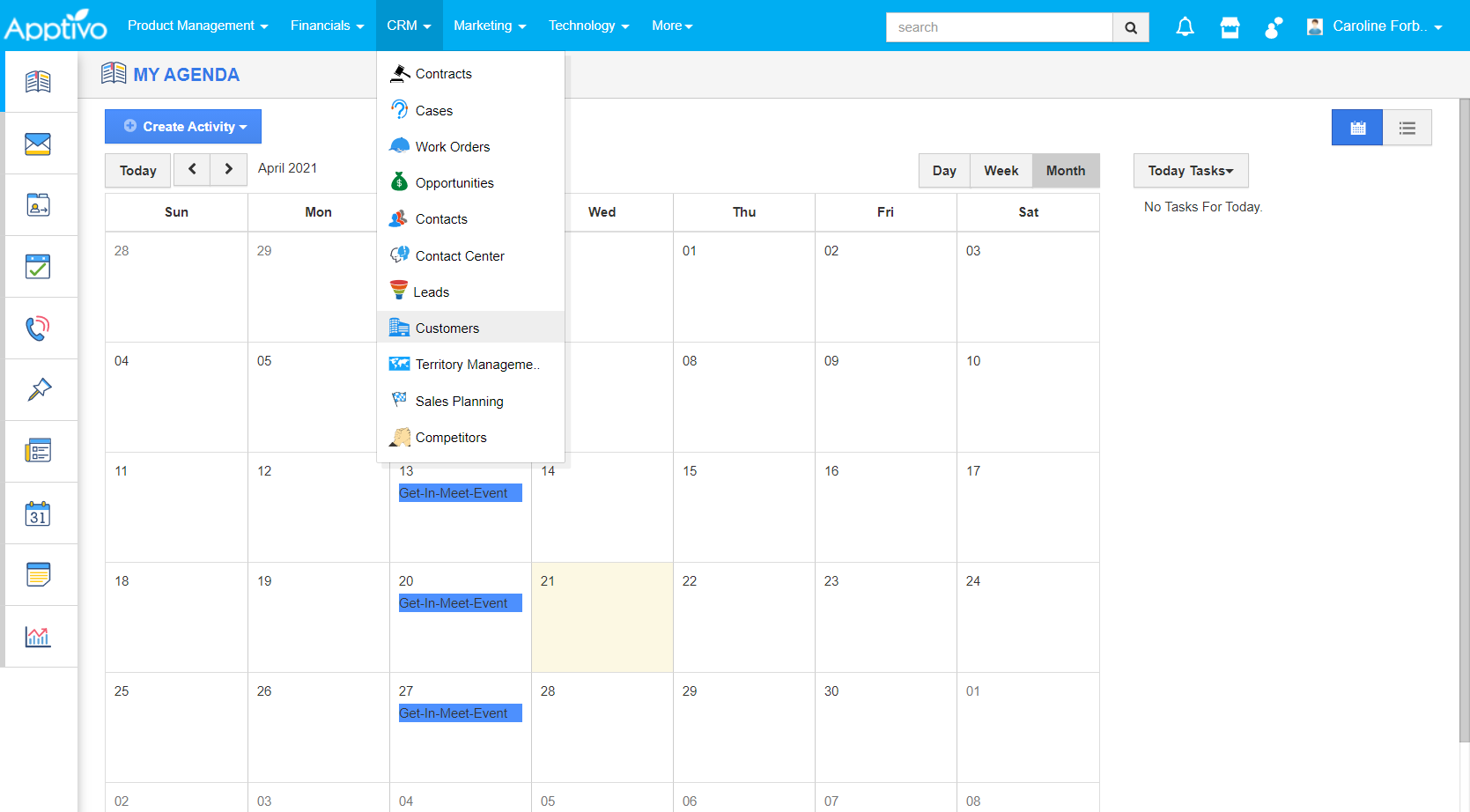Switch to calendar grid view

point(1356,128)
